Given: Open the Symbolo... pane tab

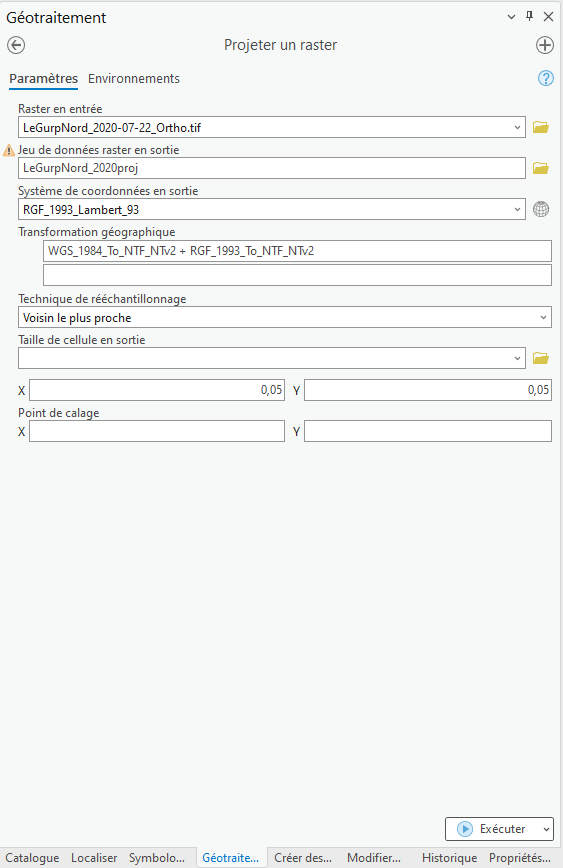Looking at the screenshot, I should [157, 857].
